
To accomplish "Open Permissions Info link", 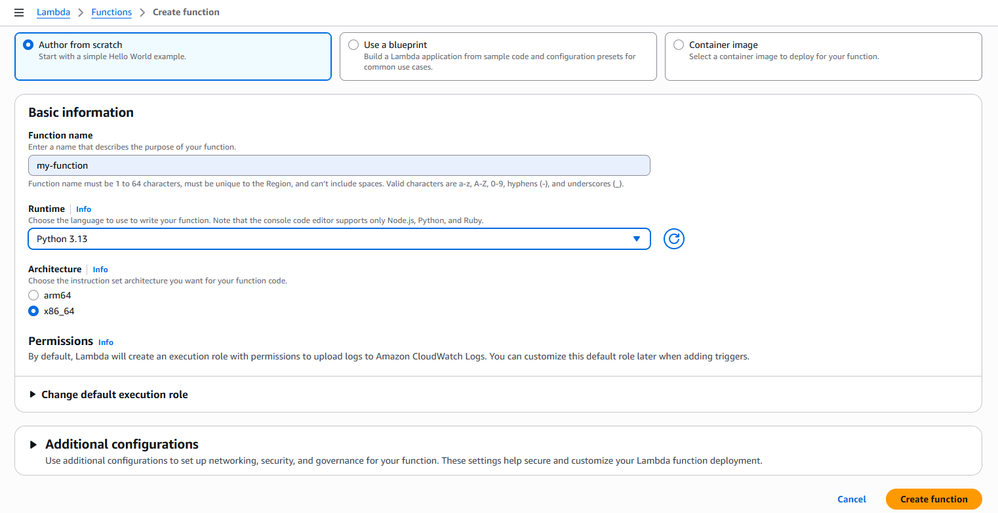I will [106, 342].
